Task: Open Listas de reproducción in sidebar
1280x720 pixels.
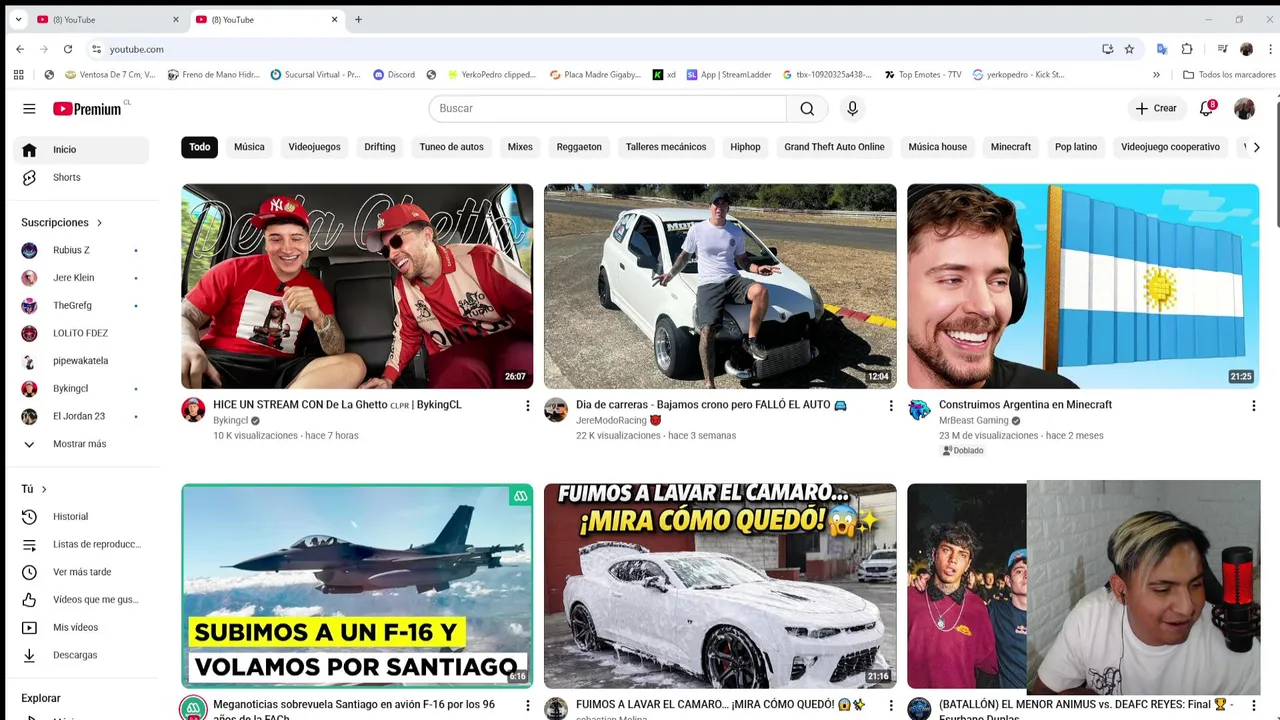Action: 81,544
